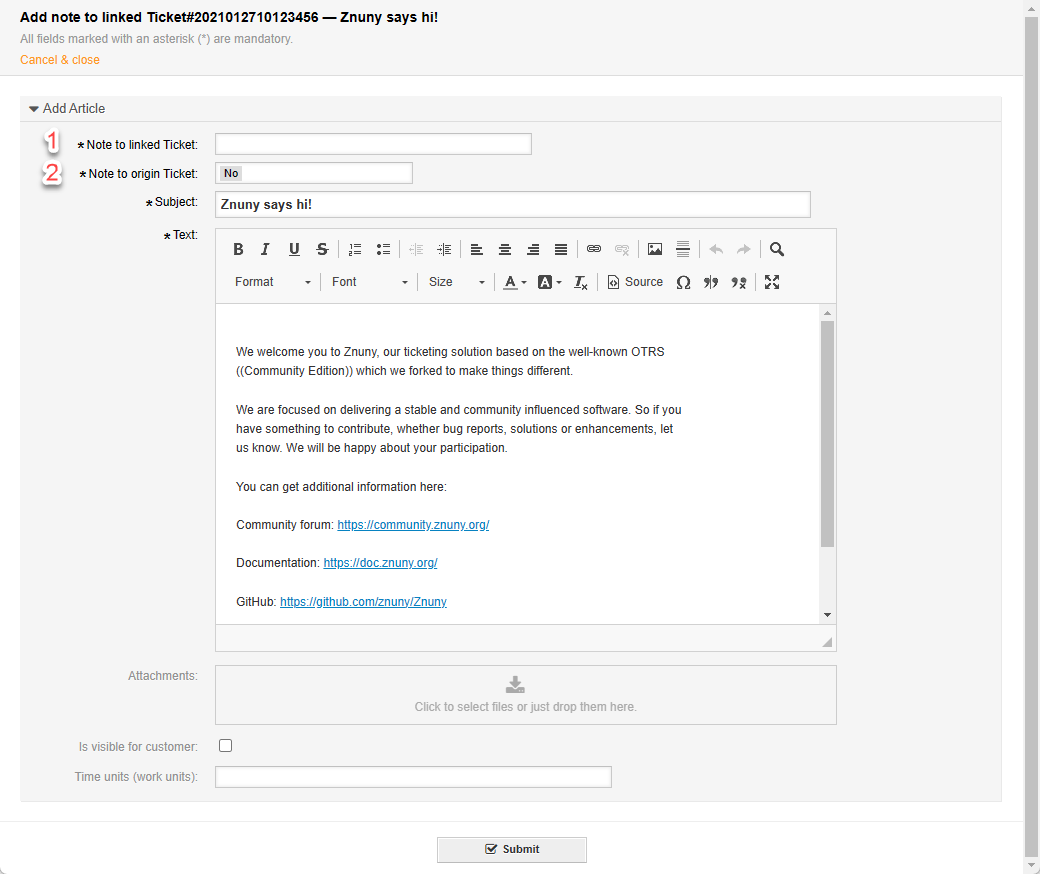Toggle strikethrough formatting
This screenshot has height=874, width=1040.
pyautogui.click(x=322, y=250)
